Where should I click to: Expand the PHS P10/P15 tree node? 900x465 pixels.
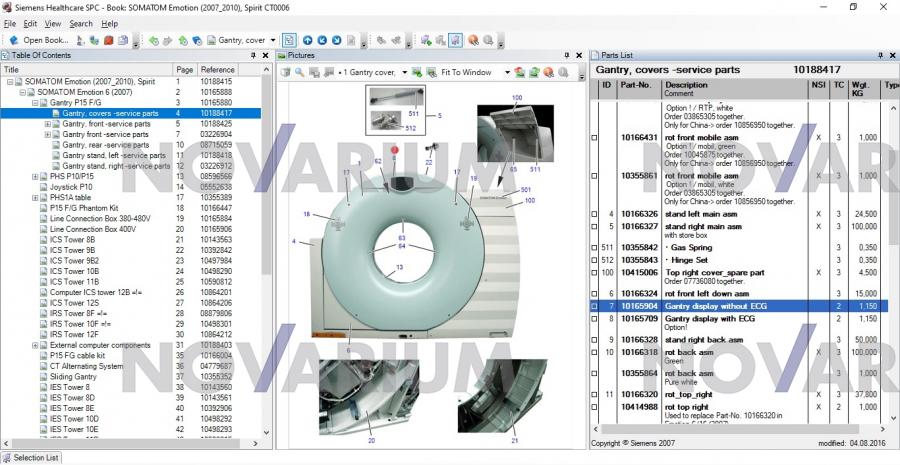coord(35,176)
